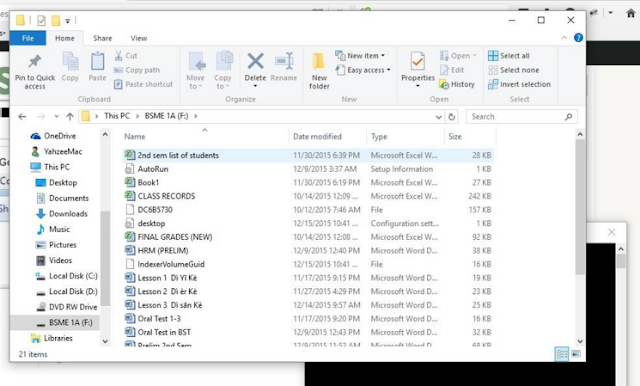Viewport: 640px width, 386px height.
Task: Select the AutoRun file
Action: coord(308,169)
